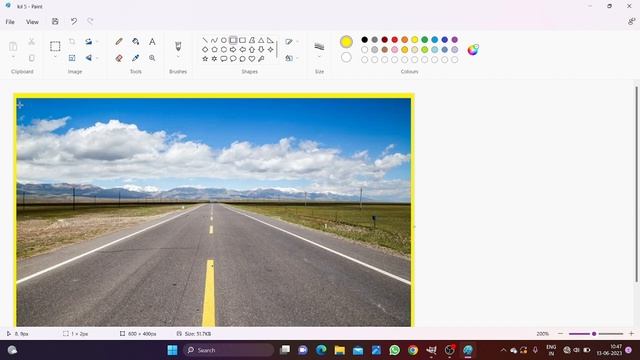
Task: Open Microsoft Edge from taskbar
Action: coord(321,350)
